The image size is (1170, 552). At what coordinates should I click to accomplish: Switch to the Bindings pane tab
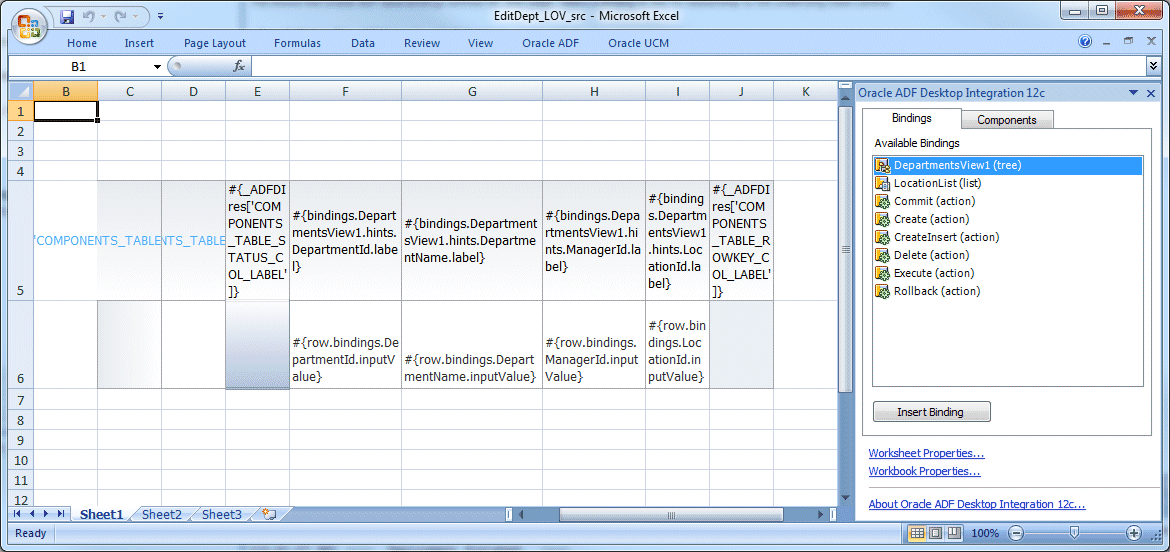(x=911, y=118)
